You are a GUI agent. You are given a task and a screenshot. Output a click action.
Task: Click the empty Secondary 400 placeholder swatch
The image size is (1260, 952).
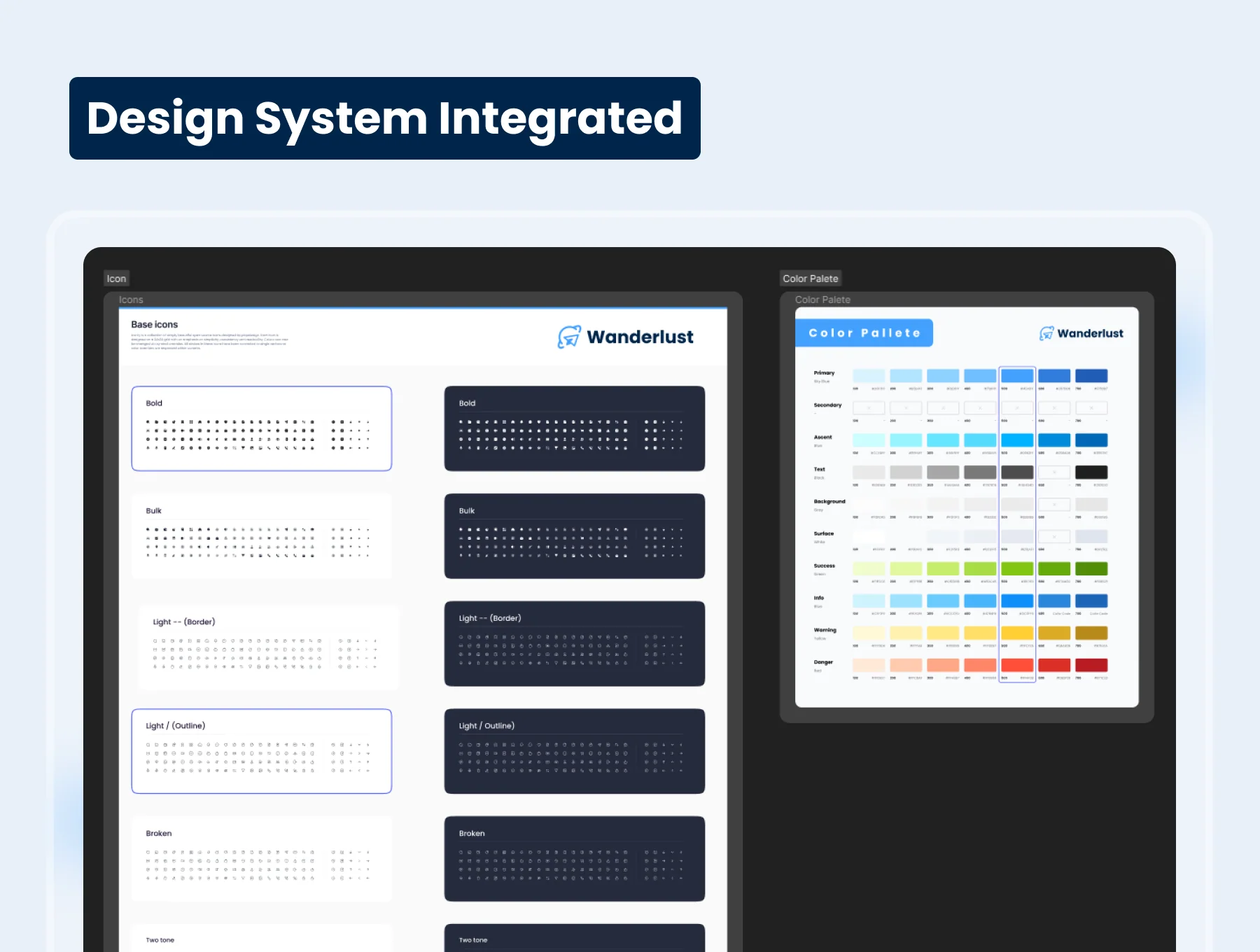pyautogui.click(x=980, y=408)
